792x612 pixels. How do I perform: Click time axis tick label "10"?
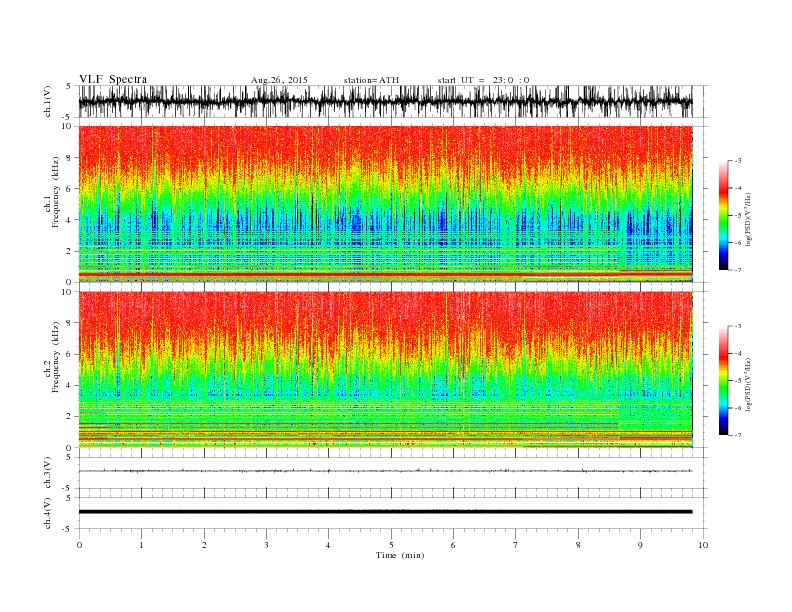coord(703,545)
